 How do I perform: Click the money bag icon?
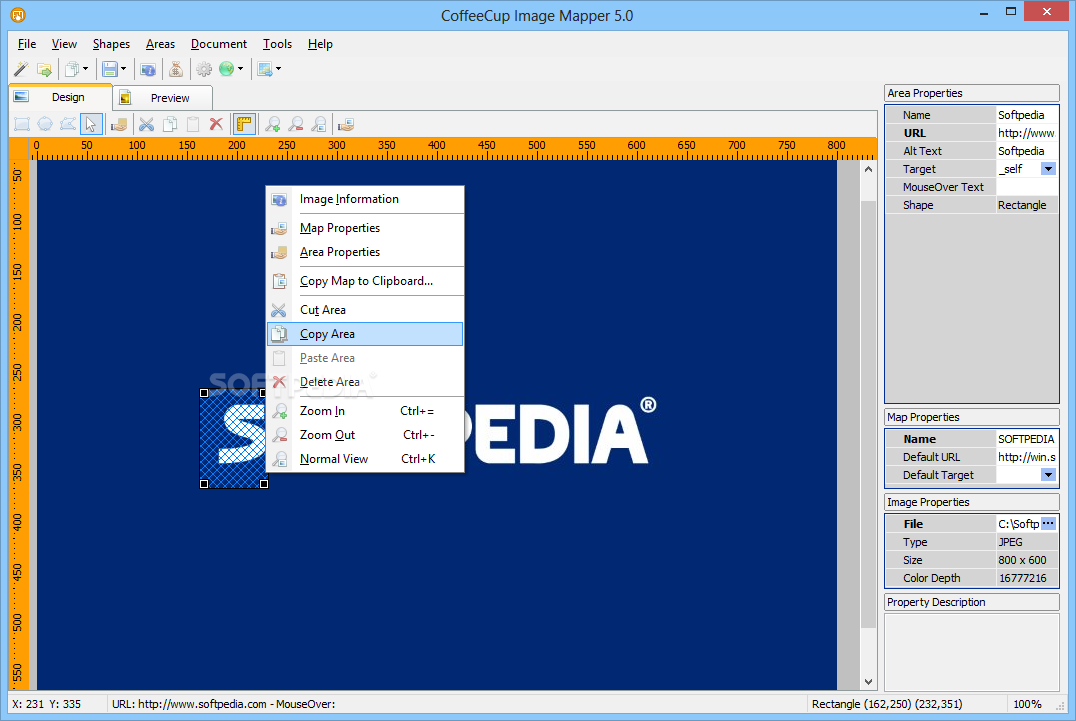(x=176, y=69)
